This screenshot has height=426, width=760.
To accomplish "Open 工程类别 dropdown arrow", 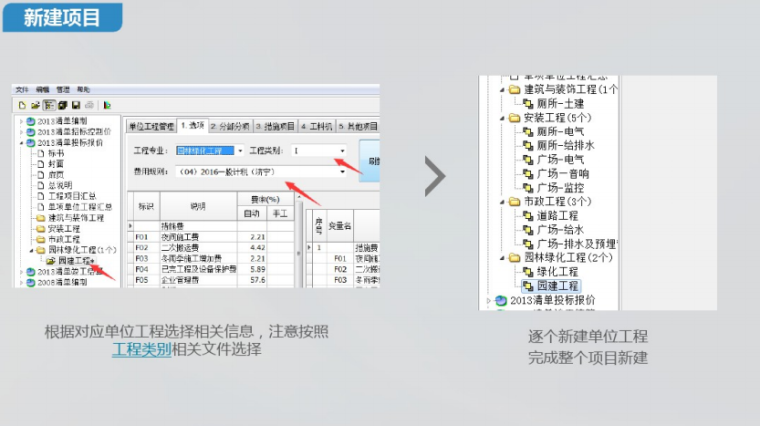I will click(x=344, y=150).
